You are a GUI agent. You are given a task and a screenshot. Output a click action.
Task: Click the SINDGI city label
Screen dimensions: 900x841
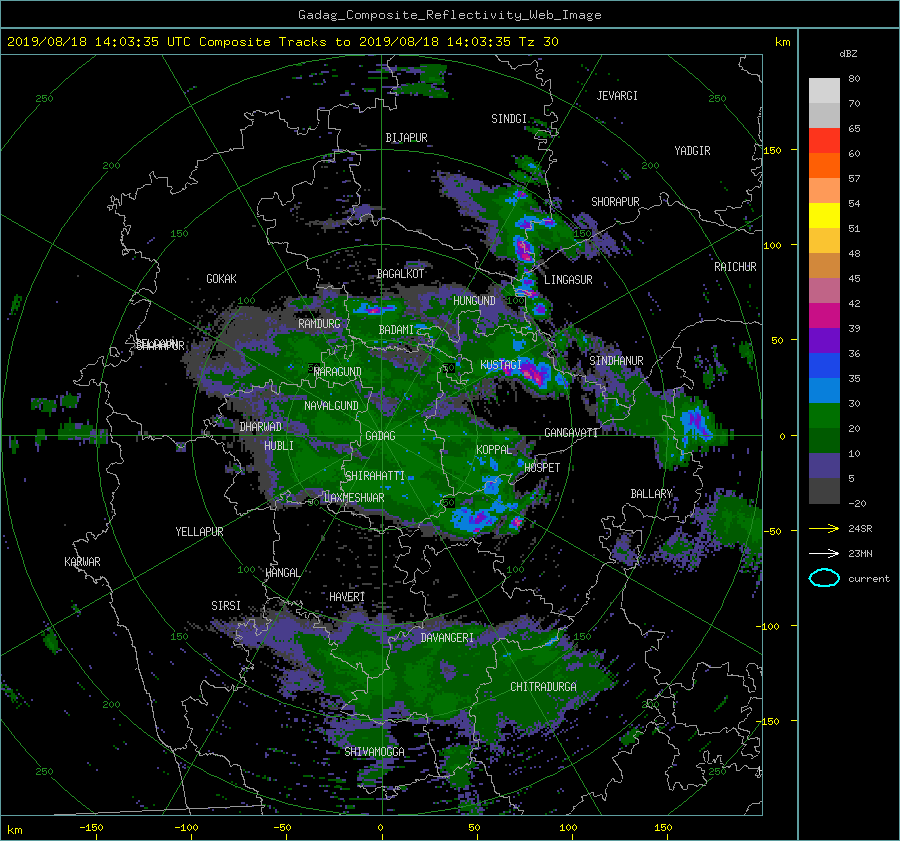point(509,119)
